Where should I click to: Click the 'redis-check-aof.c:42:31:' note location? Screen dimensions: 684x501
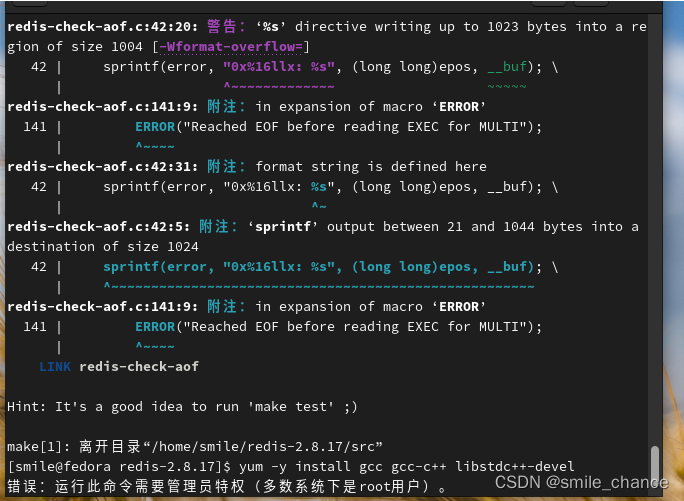[x=103, y=167]
